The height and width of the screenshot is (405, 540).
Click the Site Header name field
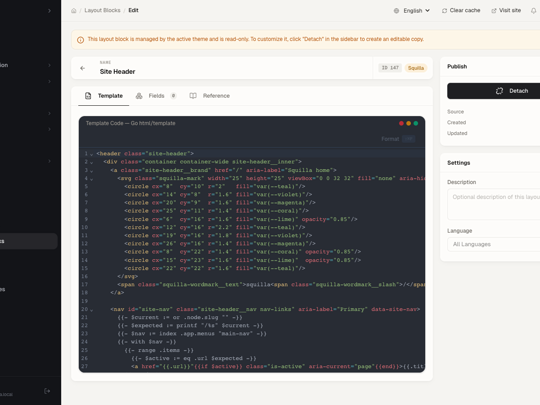pyautogui.click(x=117, y=72)
